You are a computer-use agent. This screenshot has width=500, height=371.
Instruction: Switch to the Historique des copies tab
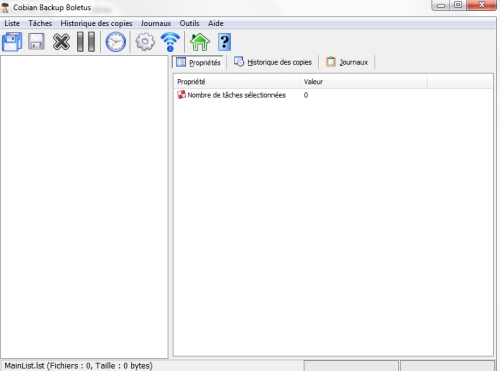pyautogui.click(x=273, y=62)
